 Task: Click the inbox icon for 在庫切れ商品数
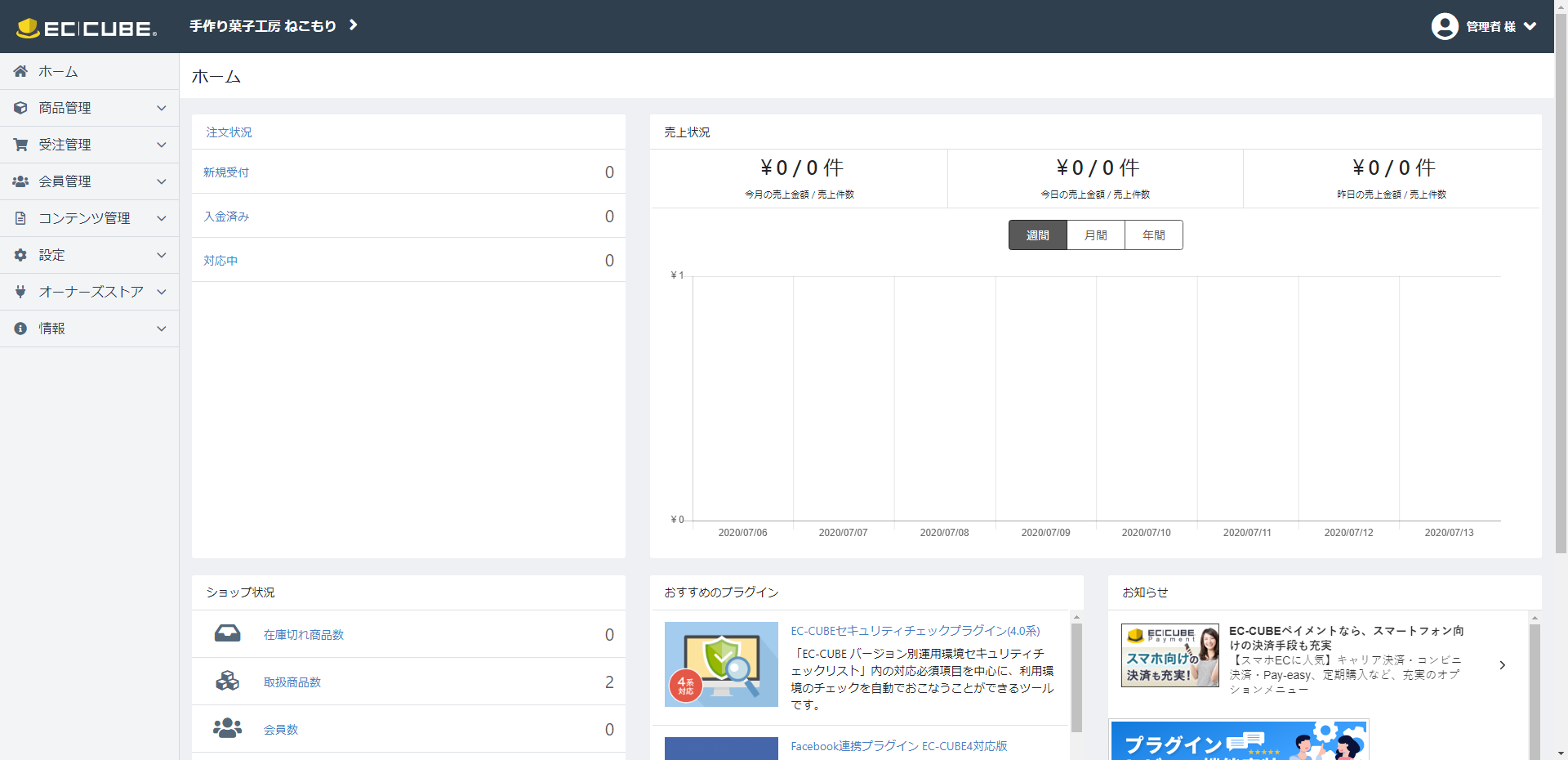227,634
